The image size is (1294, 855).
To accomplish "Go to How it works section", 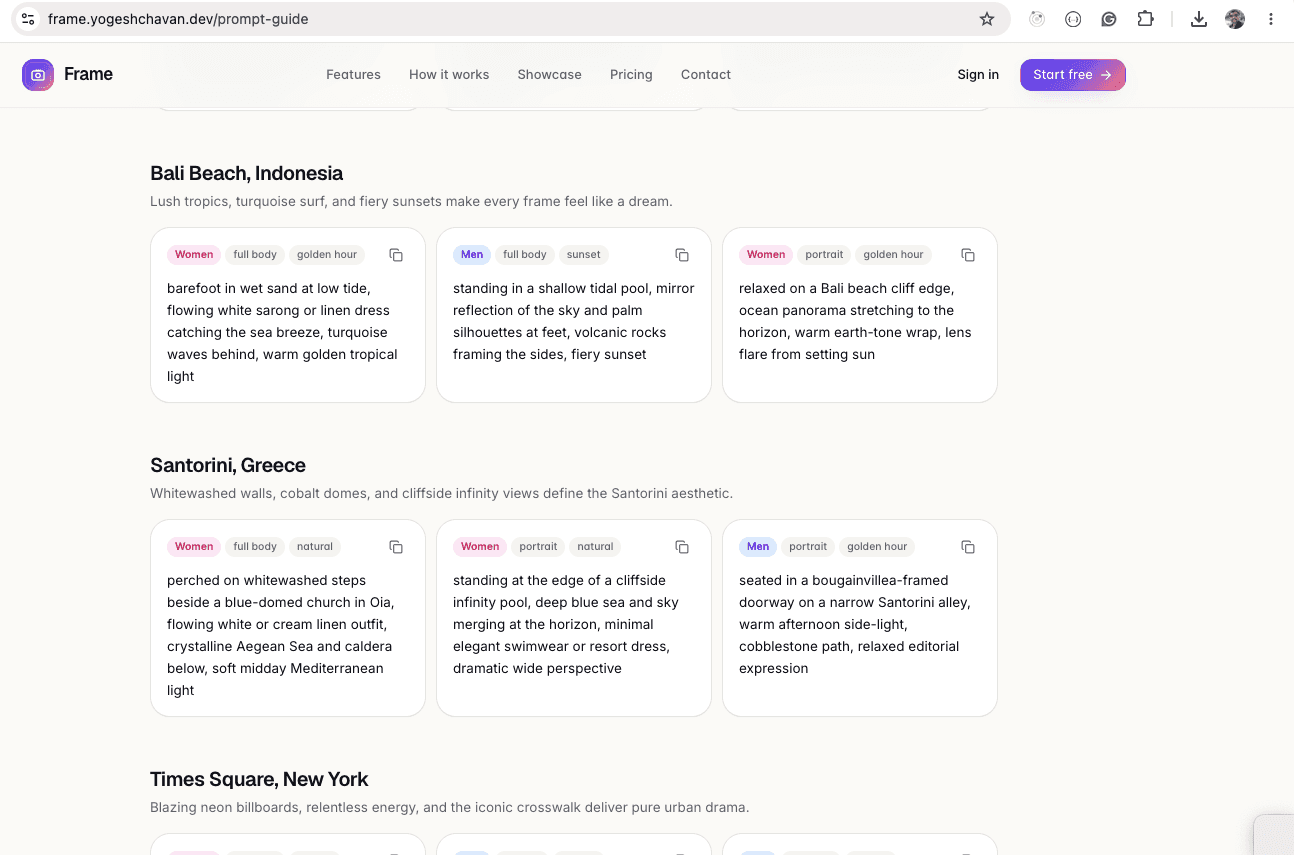I will click(449, 75).
